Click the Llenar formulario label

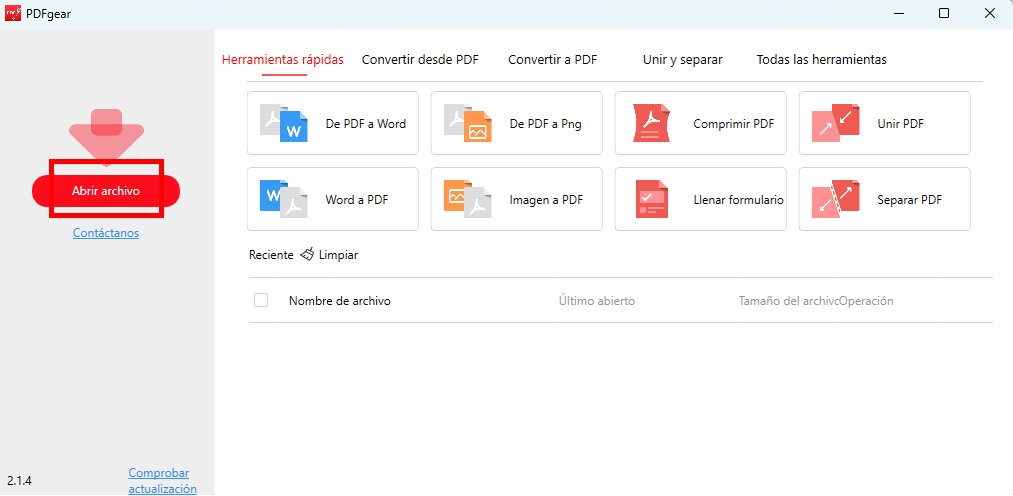point(738,200)
